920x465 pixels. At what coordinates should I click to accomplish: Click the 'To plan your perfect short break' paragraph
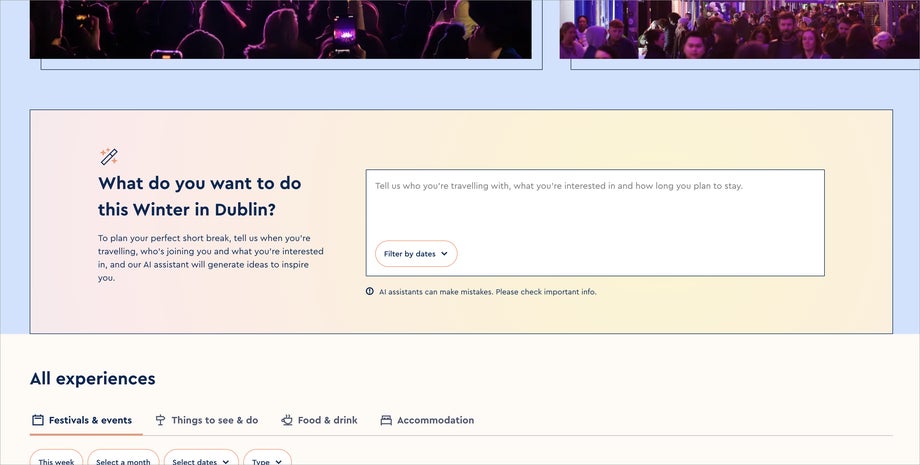point(211,258)
